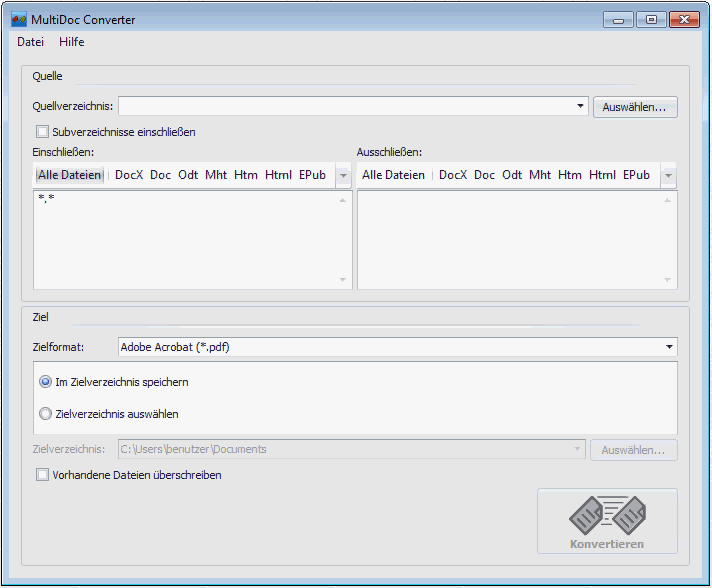
Task: Select Html filter in Ausschließen toolbar
Action: point(603,175)
